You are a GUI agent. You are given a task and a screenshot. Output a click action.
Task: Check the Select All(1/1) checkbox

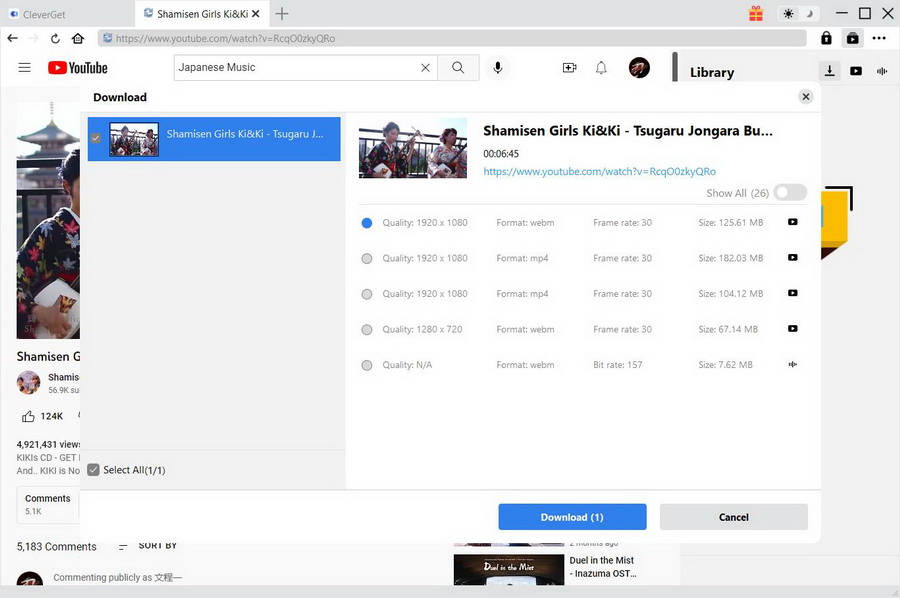(93, 470)
